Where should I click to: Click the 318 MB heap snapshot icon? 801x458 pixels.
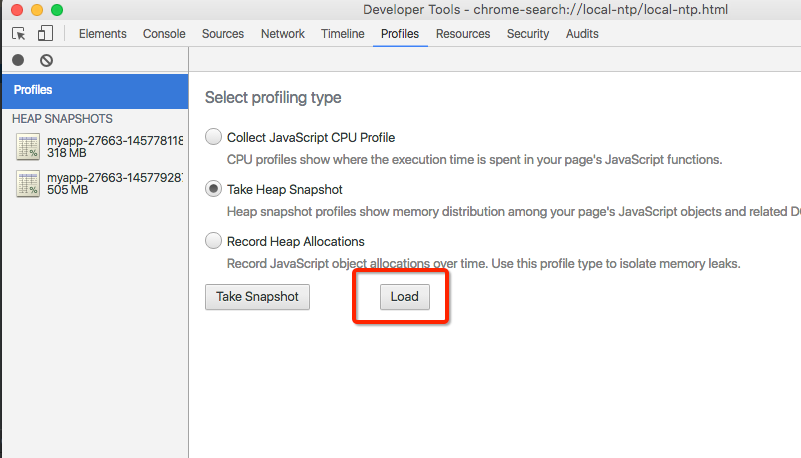28,147
